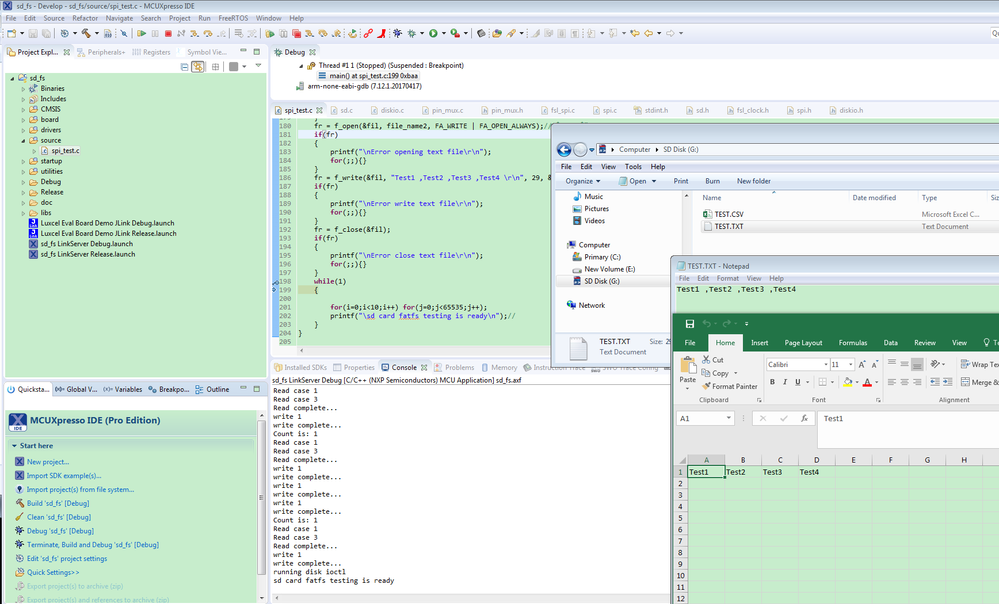Expand the Binaries folder in project tree
Screen dimensions: 999x604
[x=23, y=89]
